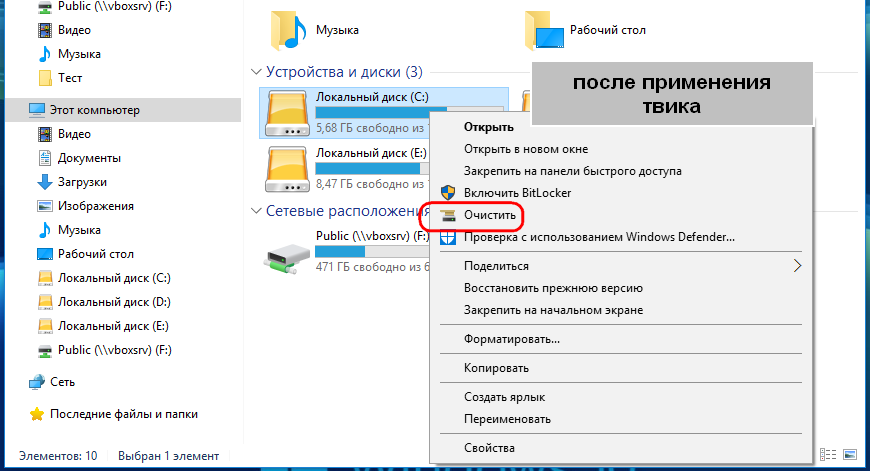Switch to details view icon
Viewport: 870px width, 471px height.
pos(828,455)
